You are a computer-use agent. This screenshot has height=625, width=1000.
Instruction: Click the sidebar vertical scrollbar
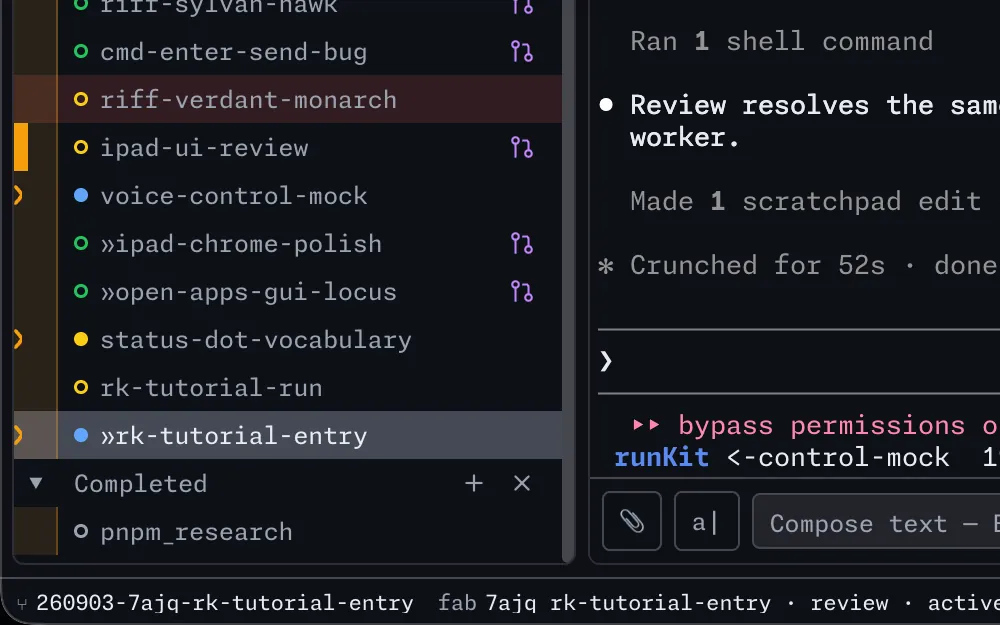[568, 281]
